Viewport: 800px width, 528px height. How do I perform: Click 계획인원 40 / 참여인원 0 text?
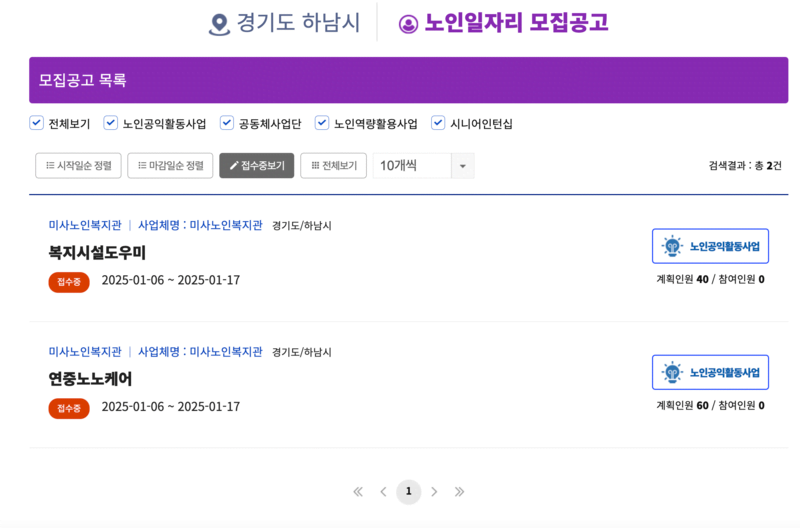710,279
